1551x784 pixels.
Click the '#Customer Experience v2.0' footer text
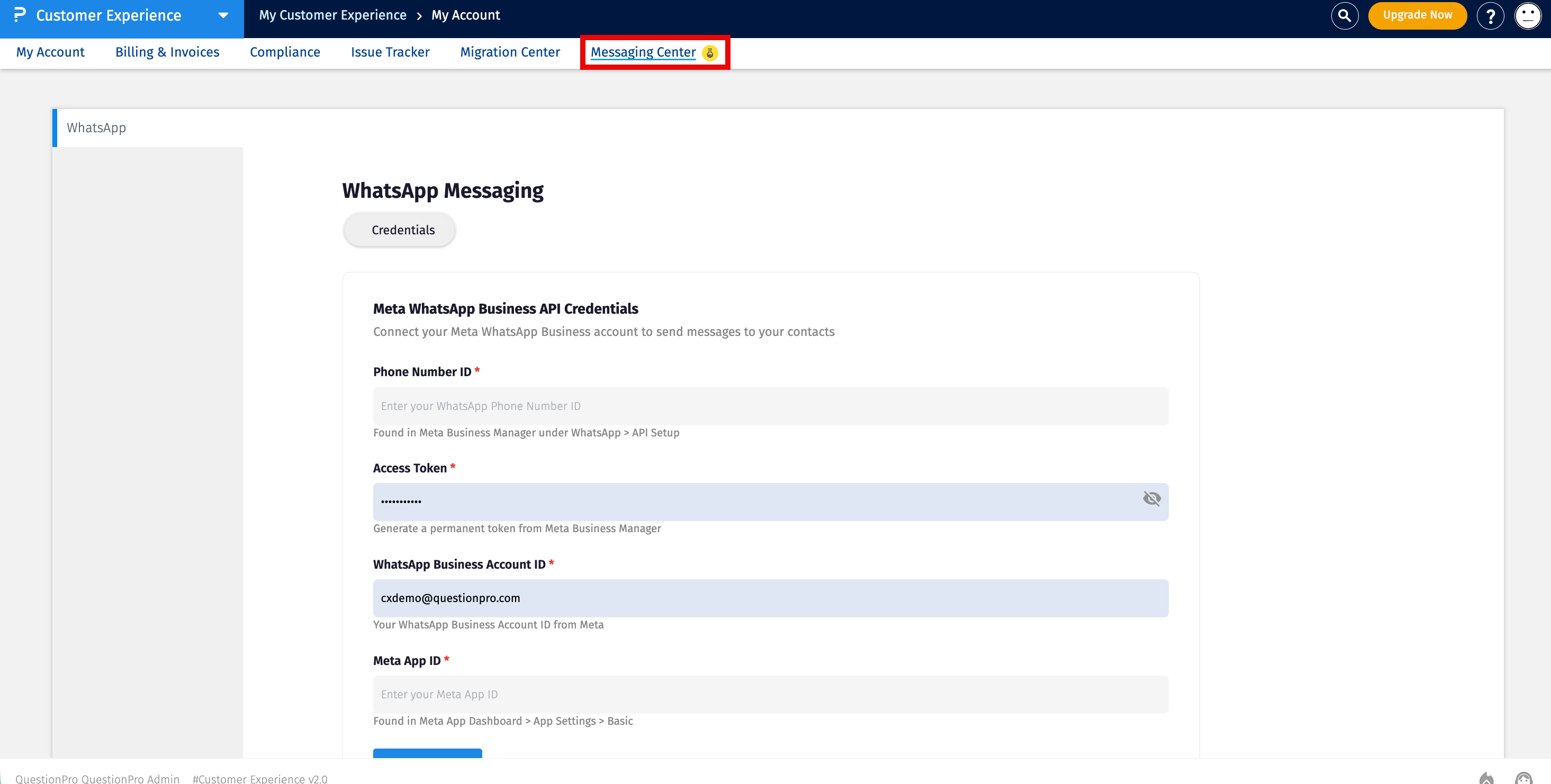pos(260,779)
